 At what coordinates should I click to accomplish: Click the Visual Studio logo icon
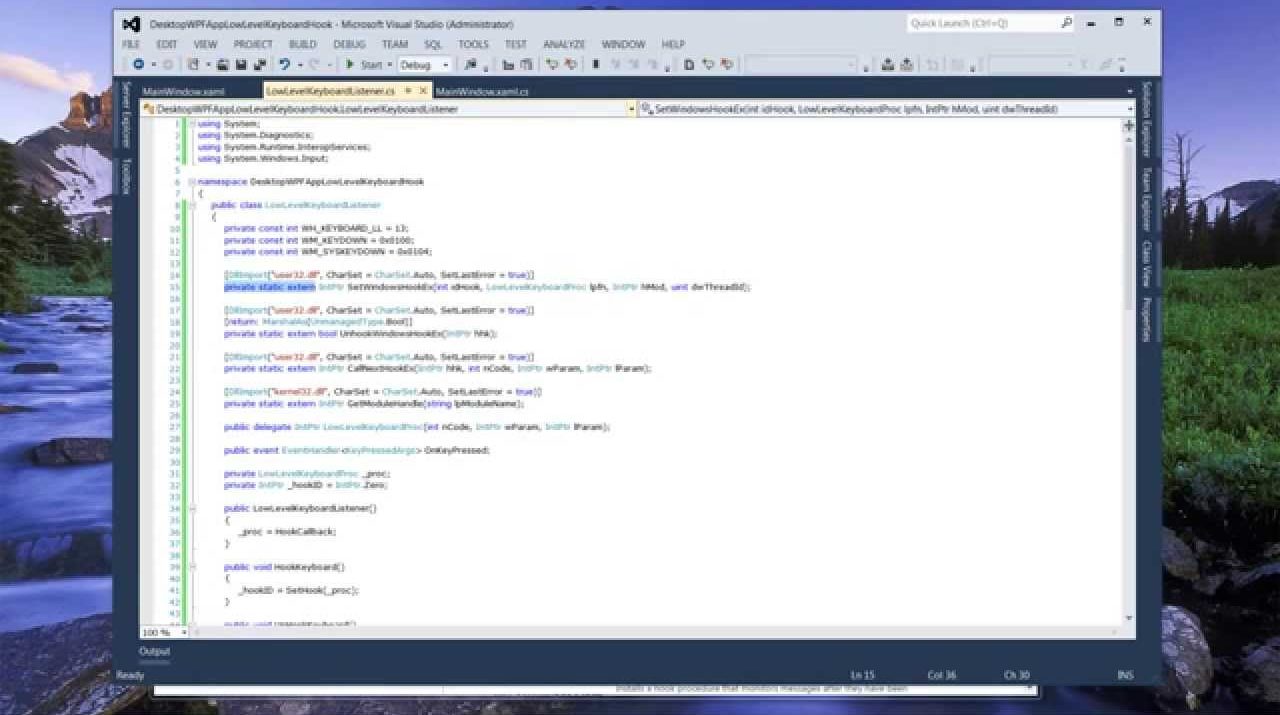131,24
